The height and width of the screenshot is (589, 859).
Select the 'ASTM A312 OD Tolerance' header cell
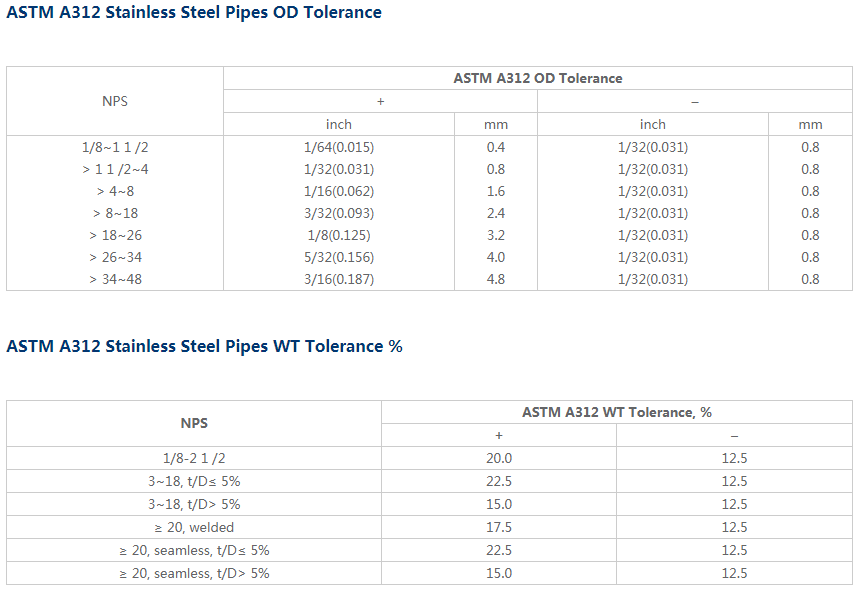537,78
